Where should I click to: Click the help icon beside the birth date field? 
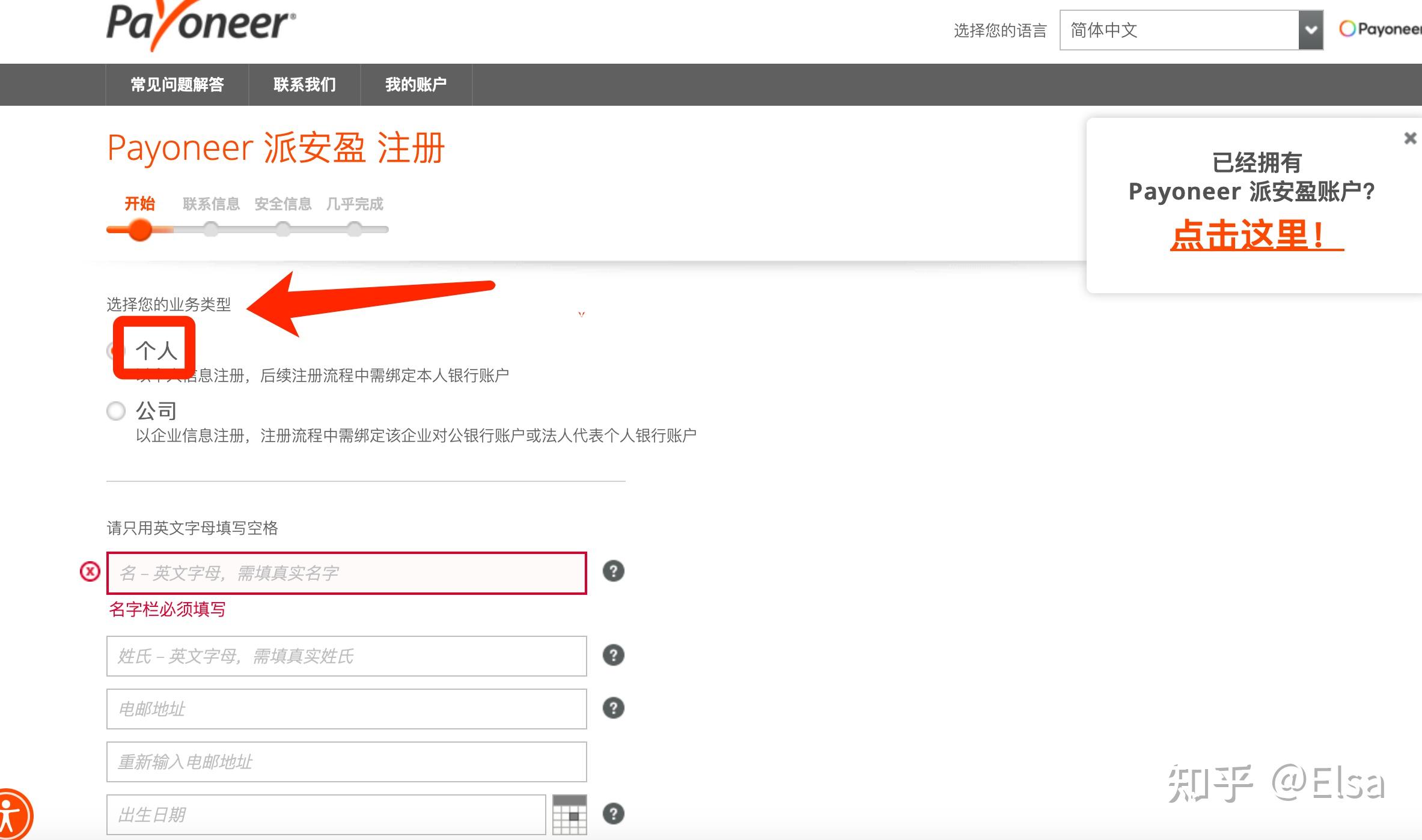tap(614, 814)
